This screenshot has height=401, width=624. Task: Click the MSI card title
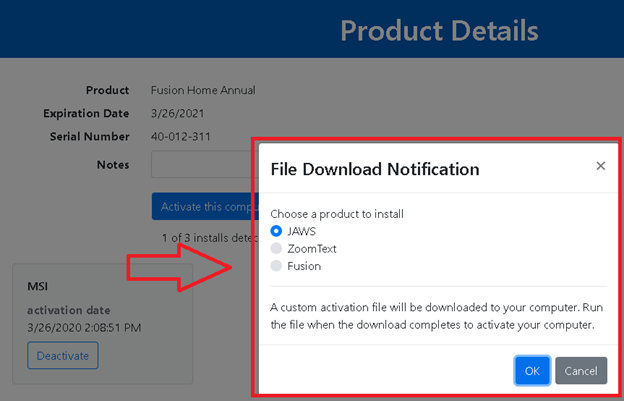pyautogui.click(x=38, y=288)
